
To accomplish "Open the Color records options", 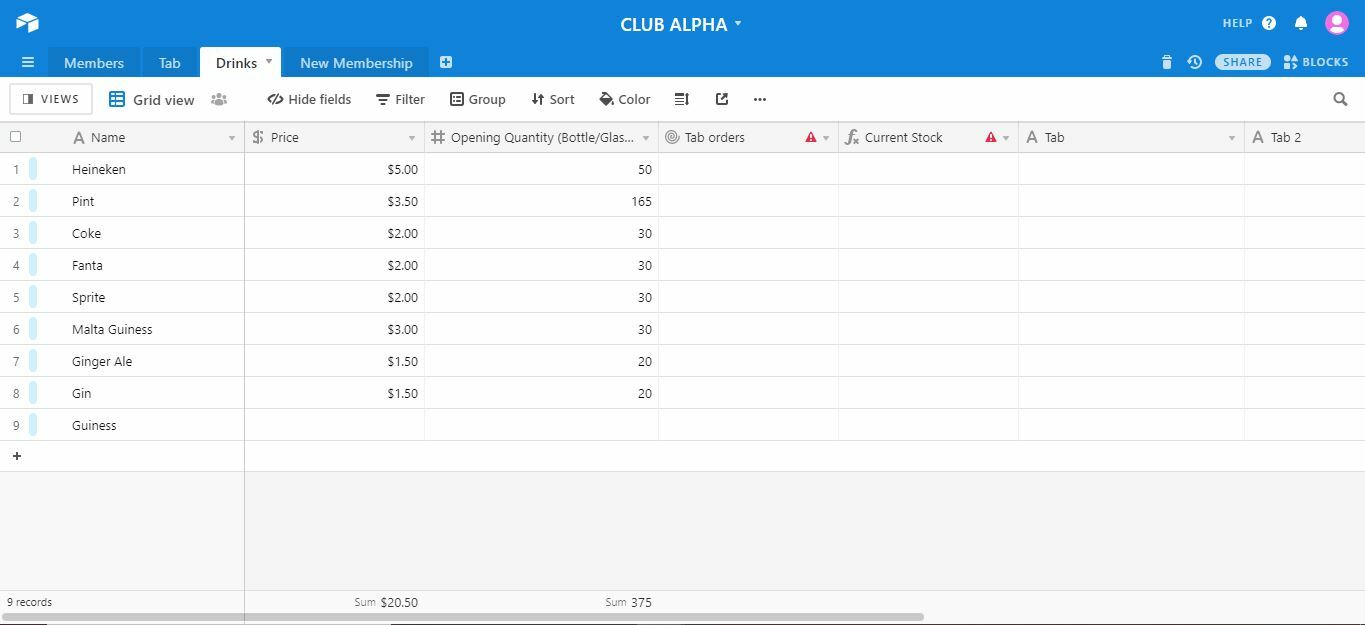I will (624, 99).
